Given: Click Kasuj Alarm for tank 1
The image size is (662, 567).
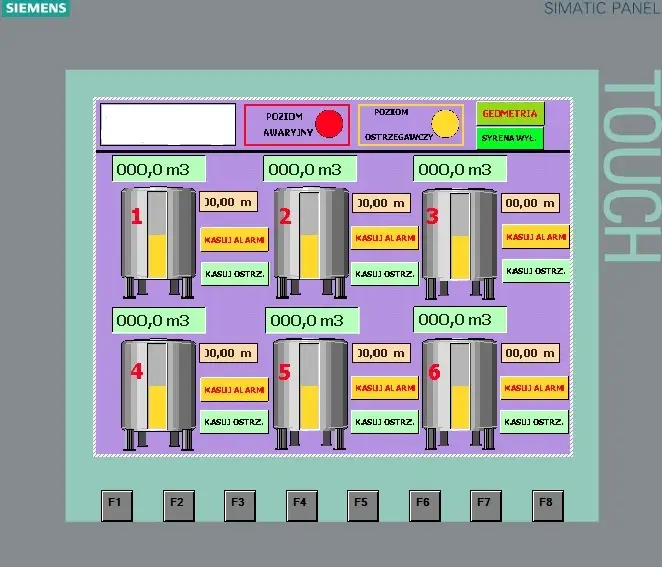Looking at the screenshot, I should pyautogui.click(x=234, y=239).
